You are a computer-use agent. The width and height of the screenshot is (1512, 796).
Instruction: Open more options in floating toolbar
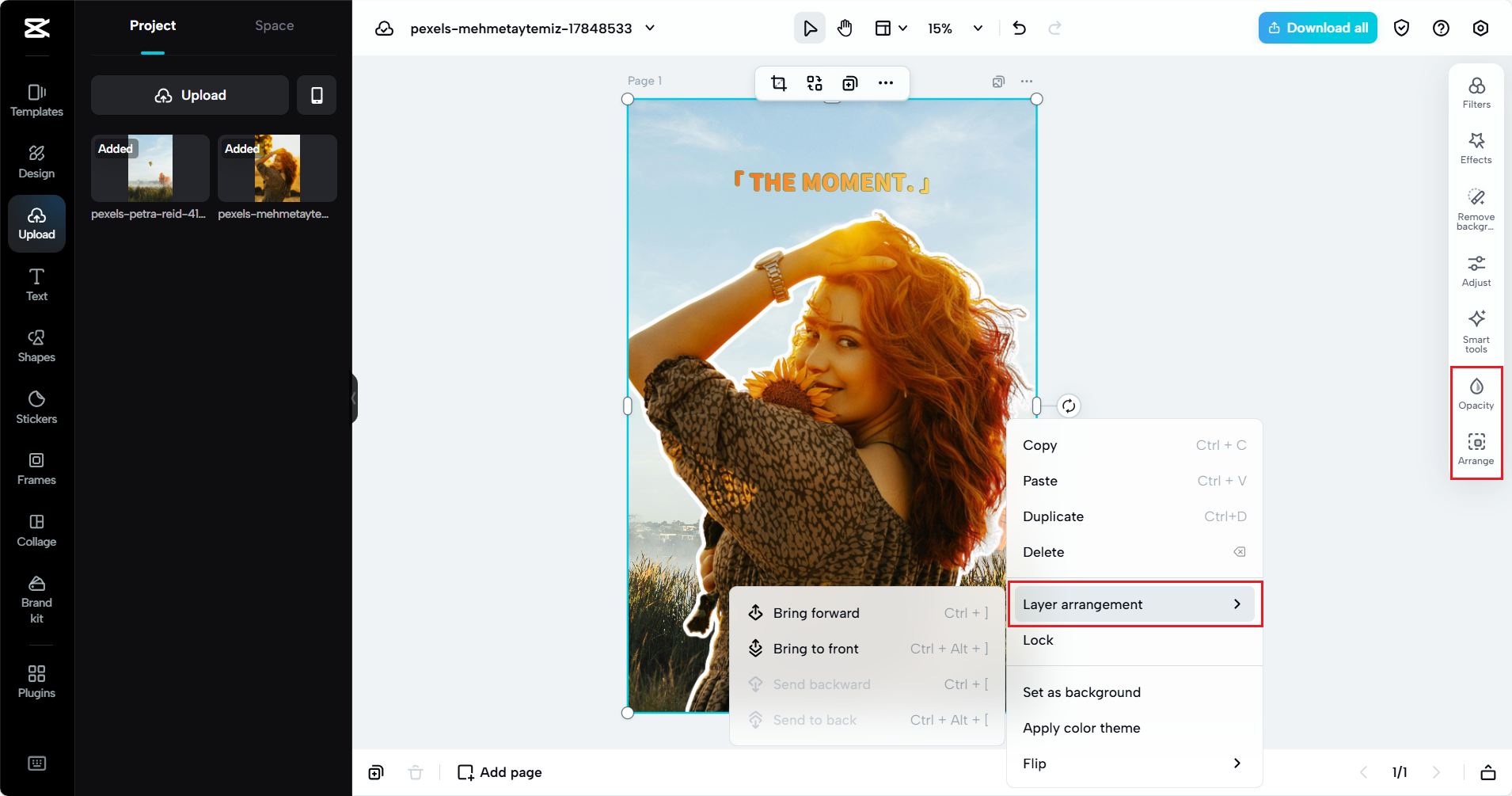[886, 83]
